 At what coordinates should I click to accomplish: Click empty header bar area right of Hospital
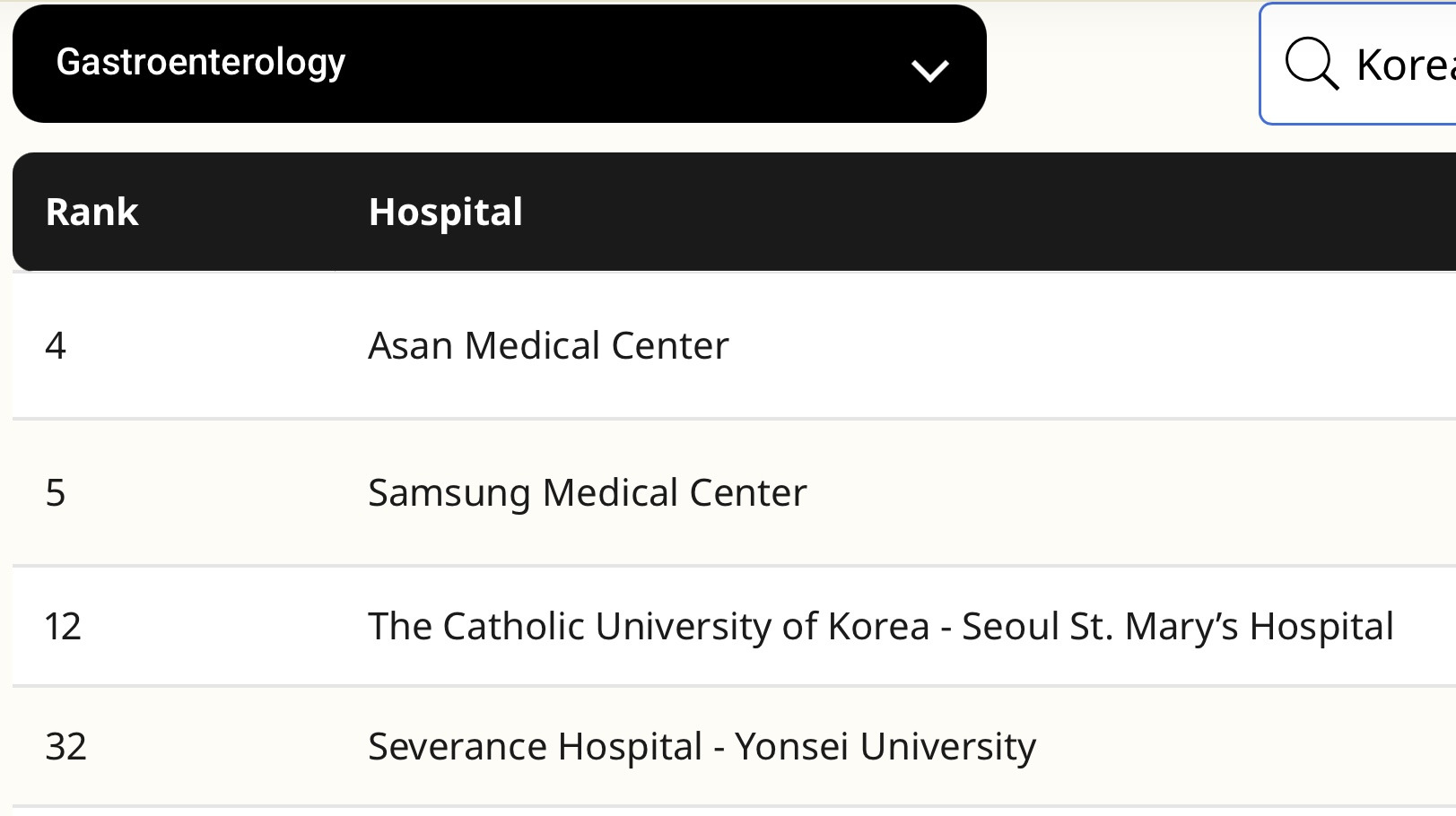tap(987, 213)
